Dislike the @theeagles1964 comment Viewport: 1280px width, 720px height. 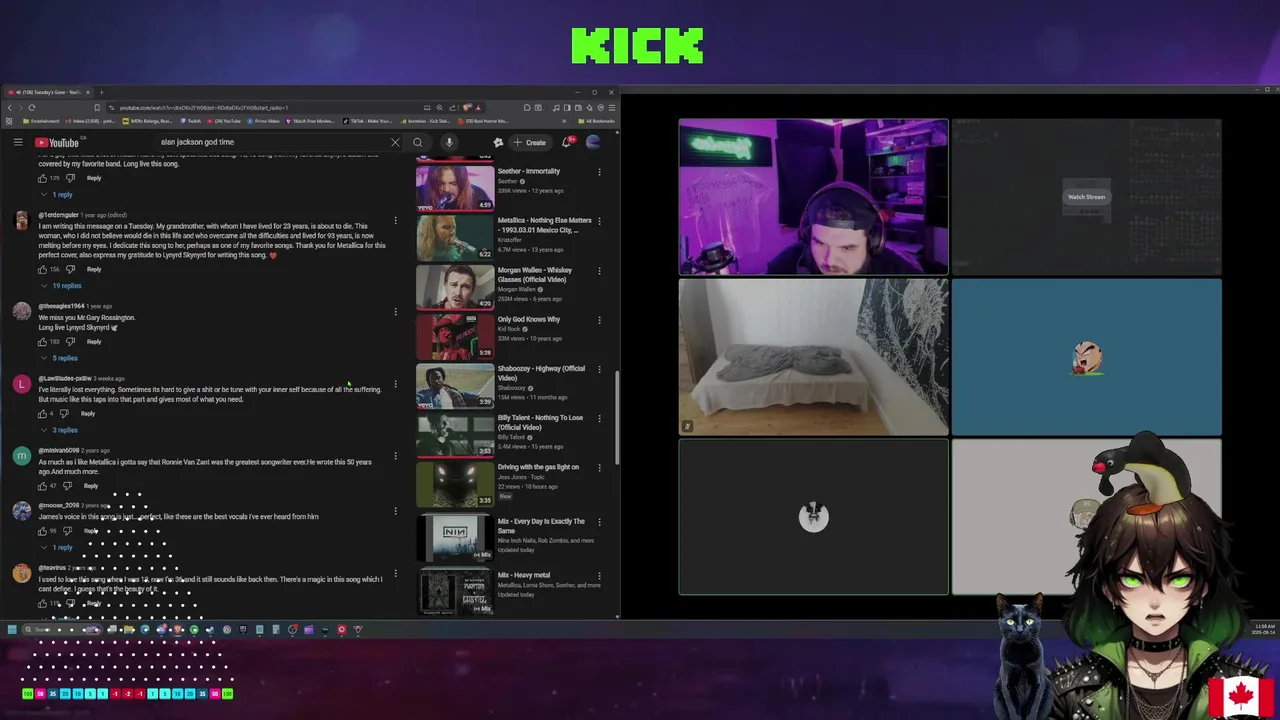pyautogui.click(x=70, y=342)
